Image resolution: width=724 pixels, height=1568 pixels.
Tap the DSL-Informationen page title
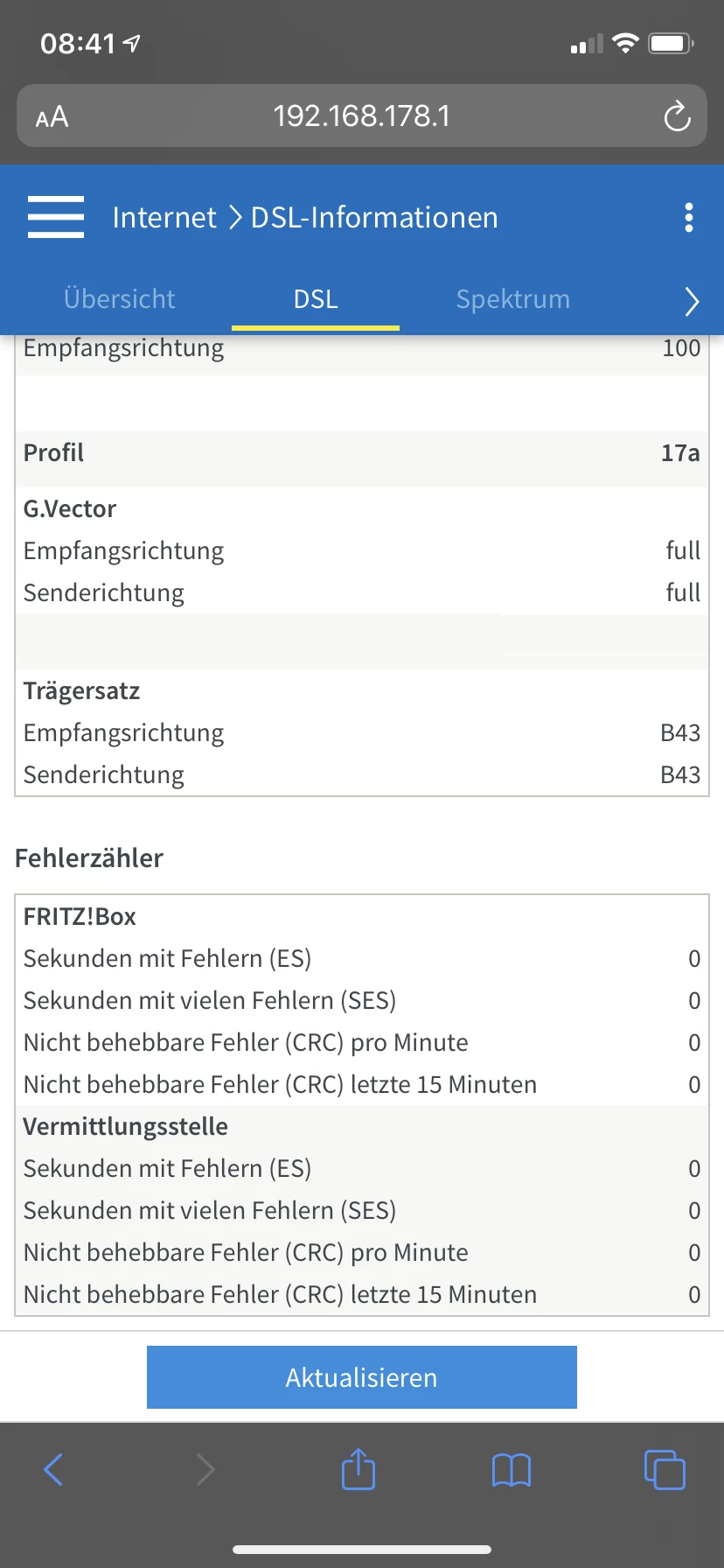pos(374,217)
